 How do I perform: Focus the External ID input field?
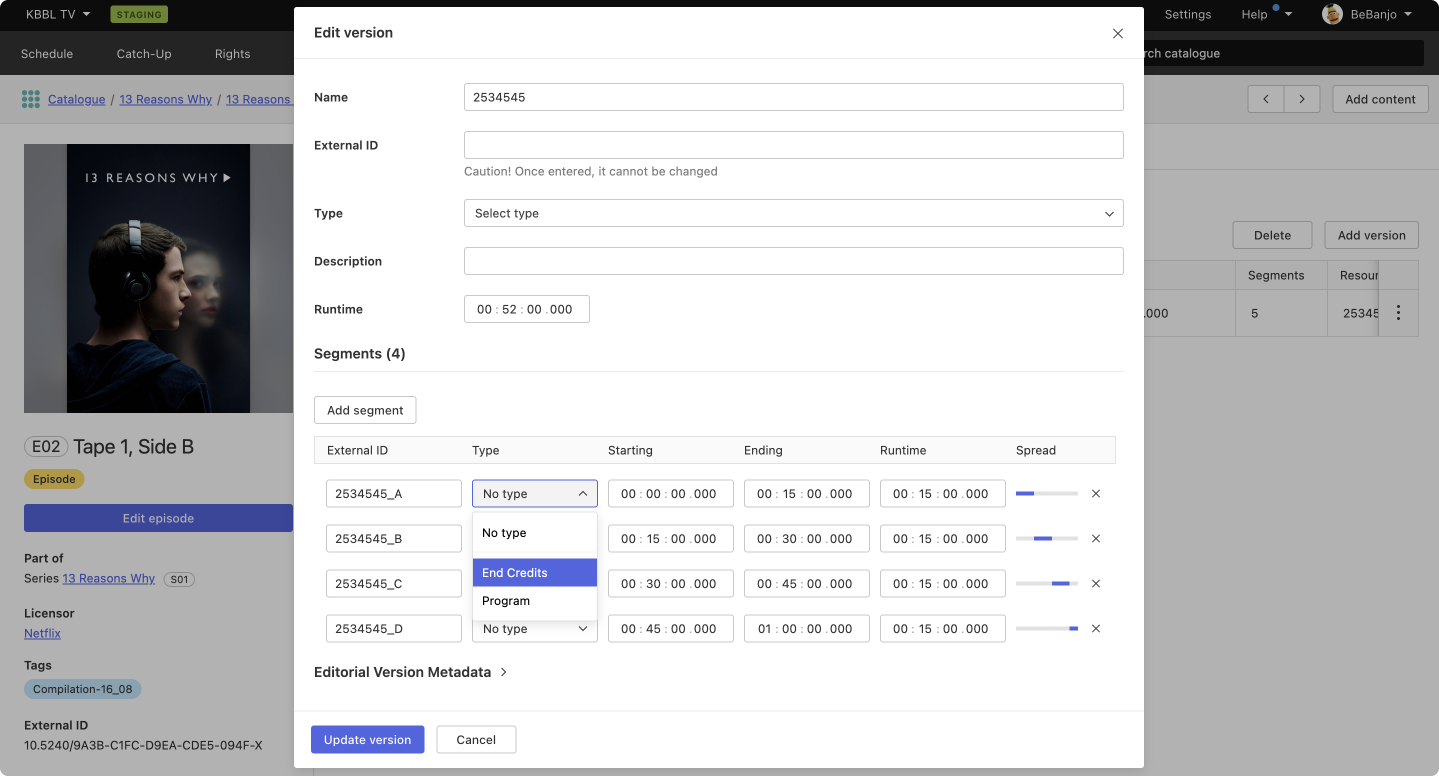click(794, 145)
